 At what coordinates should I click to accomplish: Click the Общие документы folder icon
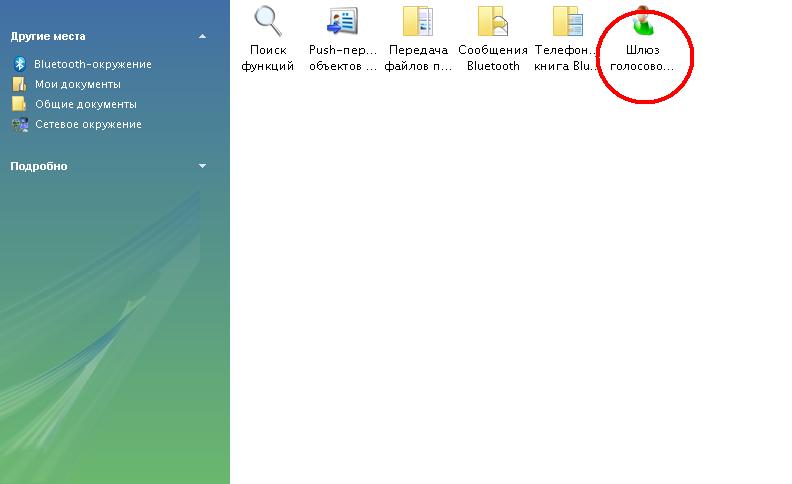click(x=20, y=104)
